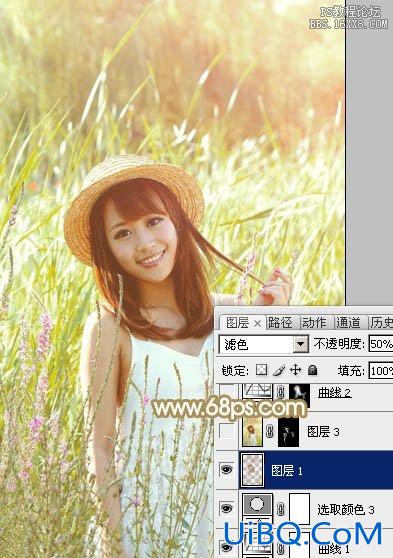Select the 曲线 1 white layer mask

299,546
